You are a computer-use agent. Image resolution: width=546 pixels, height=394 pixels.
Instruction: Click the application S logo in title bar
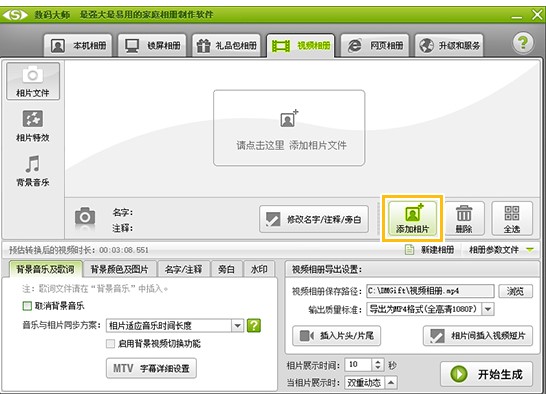(x=15, y=15)
